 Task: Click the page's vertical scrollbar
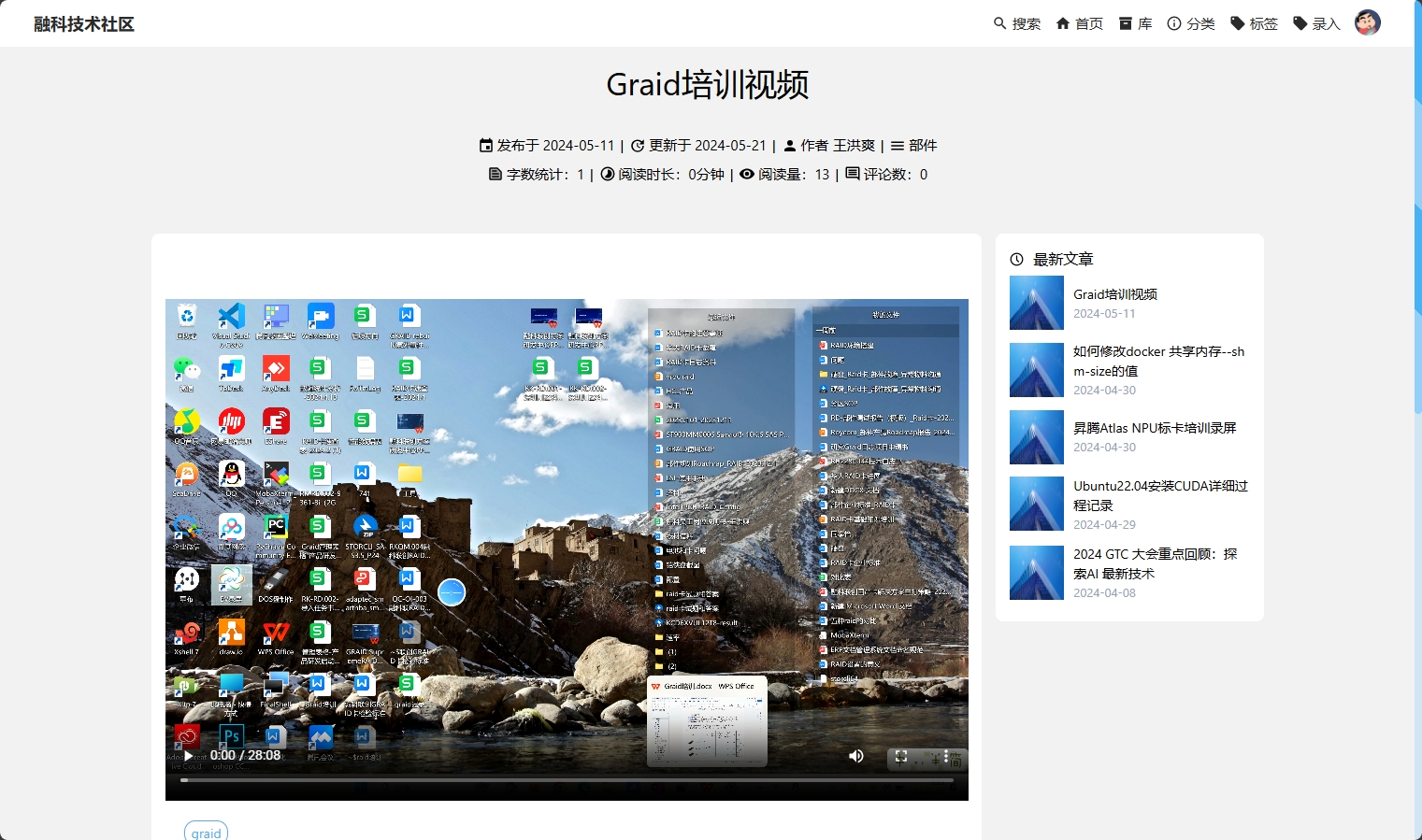[1417, 206]
